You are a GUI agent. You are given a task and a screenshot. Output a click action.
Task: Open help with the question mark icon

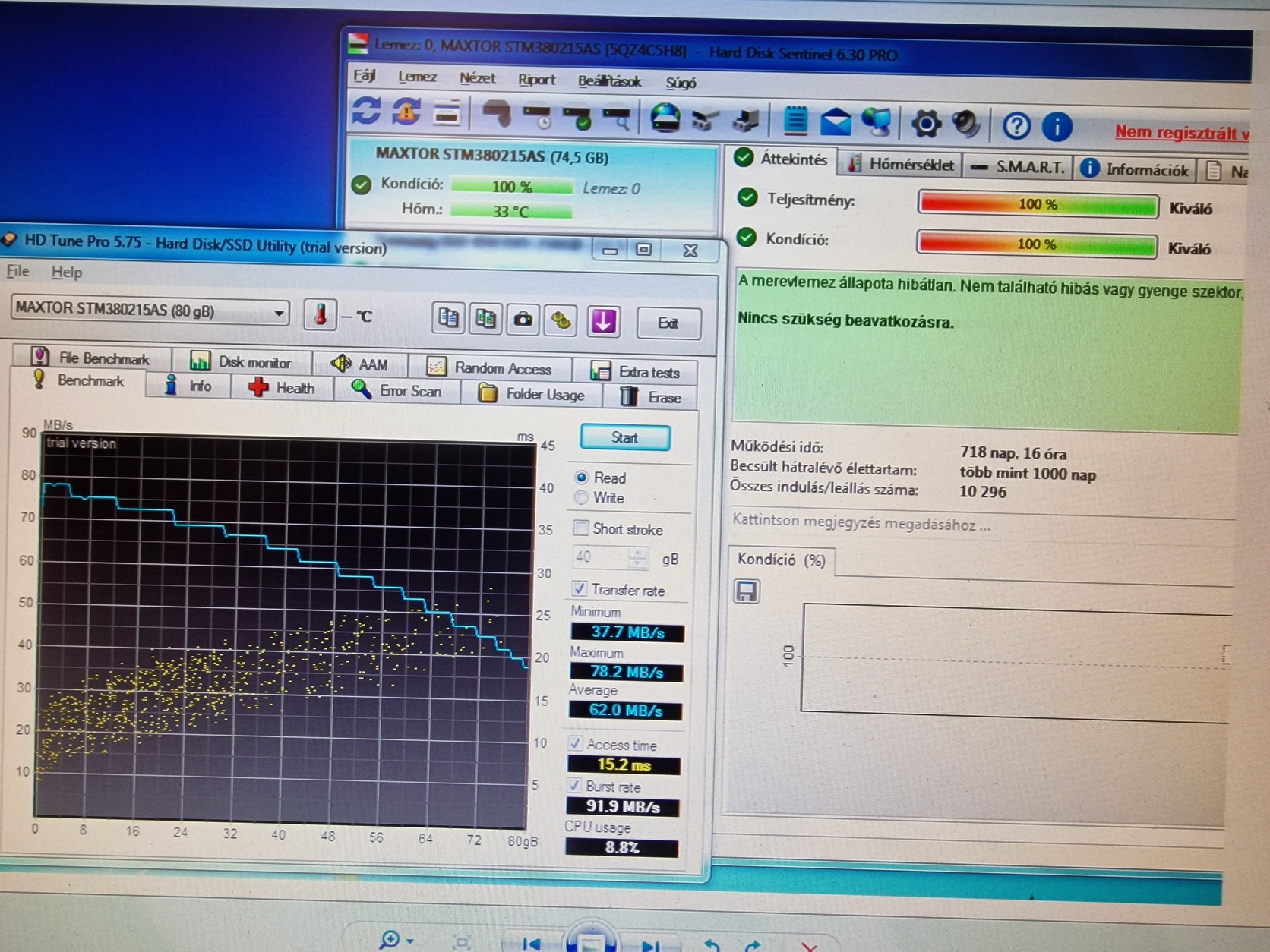1016,126
